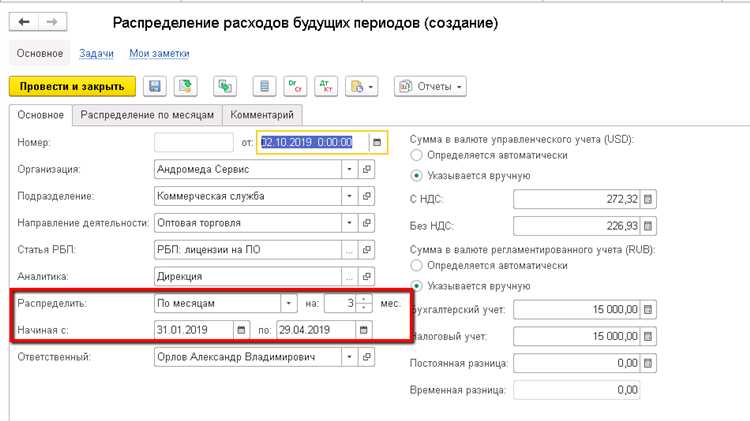Click Провести и закрыть button

click(x=72, y=87)
